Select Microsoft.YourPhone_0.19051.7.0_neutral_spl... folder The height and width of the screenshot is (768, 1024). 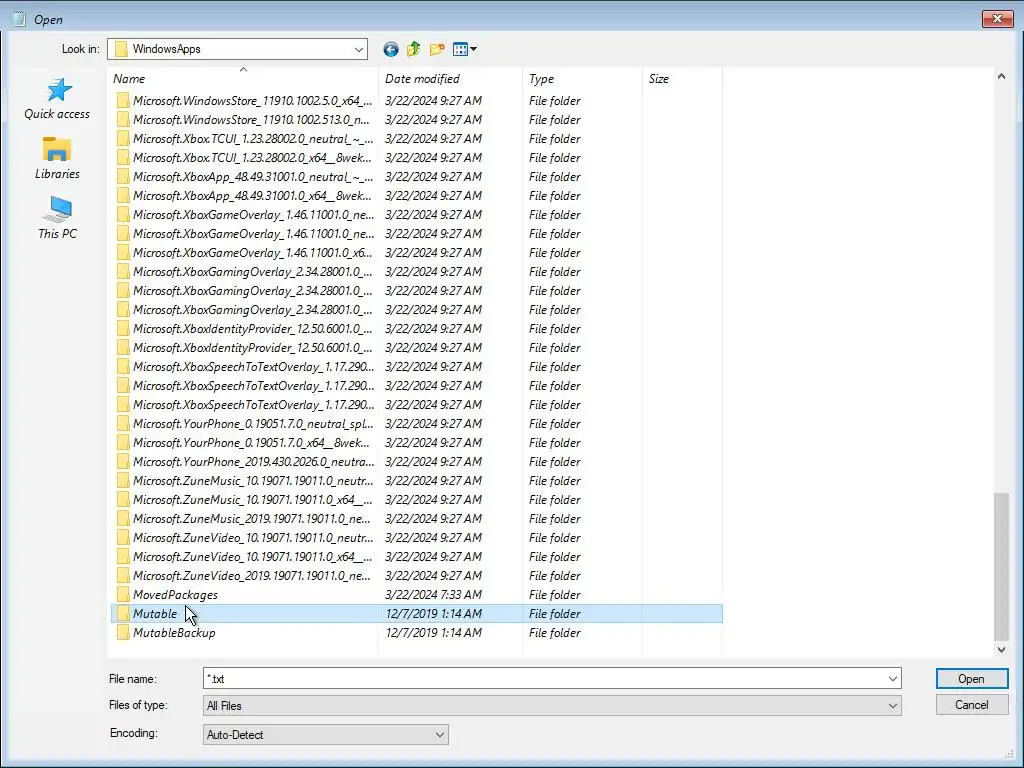(253, 423)
